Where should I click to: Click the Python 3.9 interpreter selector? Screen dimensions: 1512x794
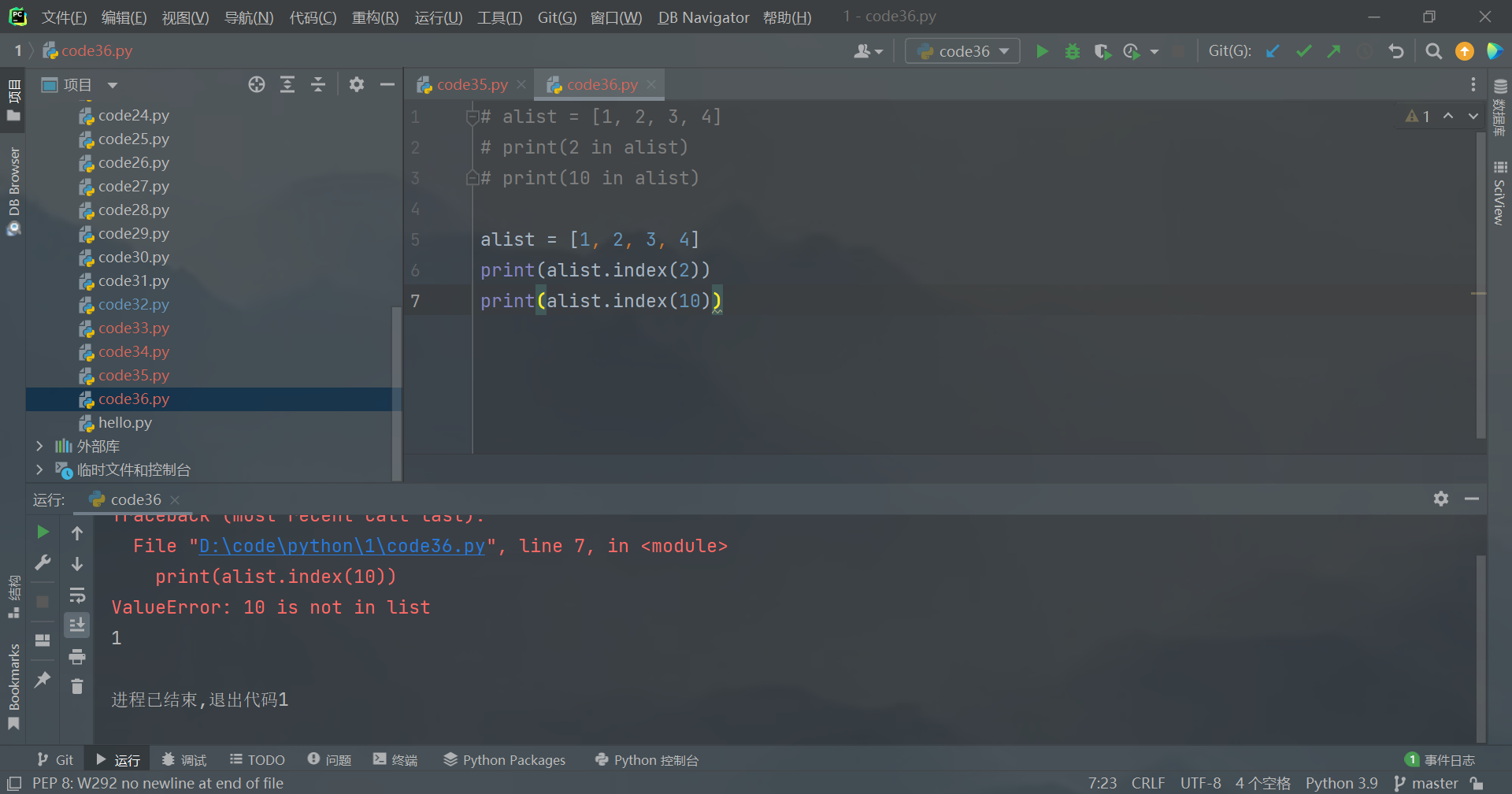click(1341, 784)
